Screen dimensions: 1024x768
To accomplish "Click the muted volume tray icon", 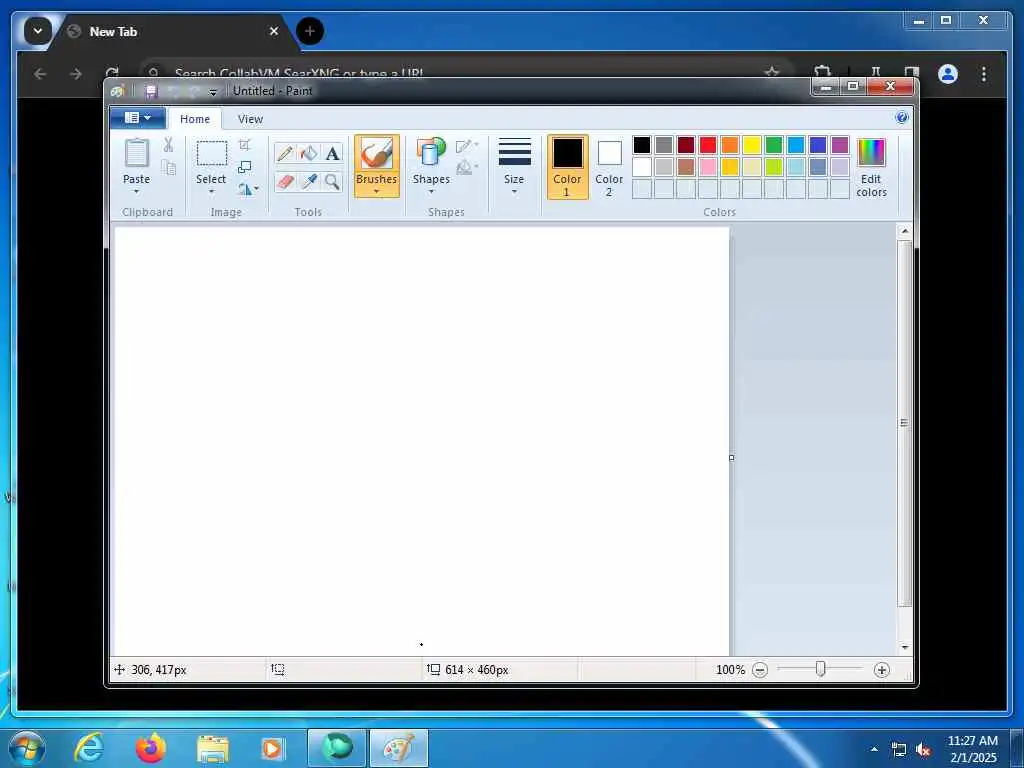I will click(923, 750).
